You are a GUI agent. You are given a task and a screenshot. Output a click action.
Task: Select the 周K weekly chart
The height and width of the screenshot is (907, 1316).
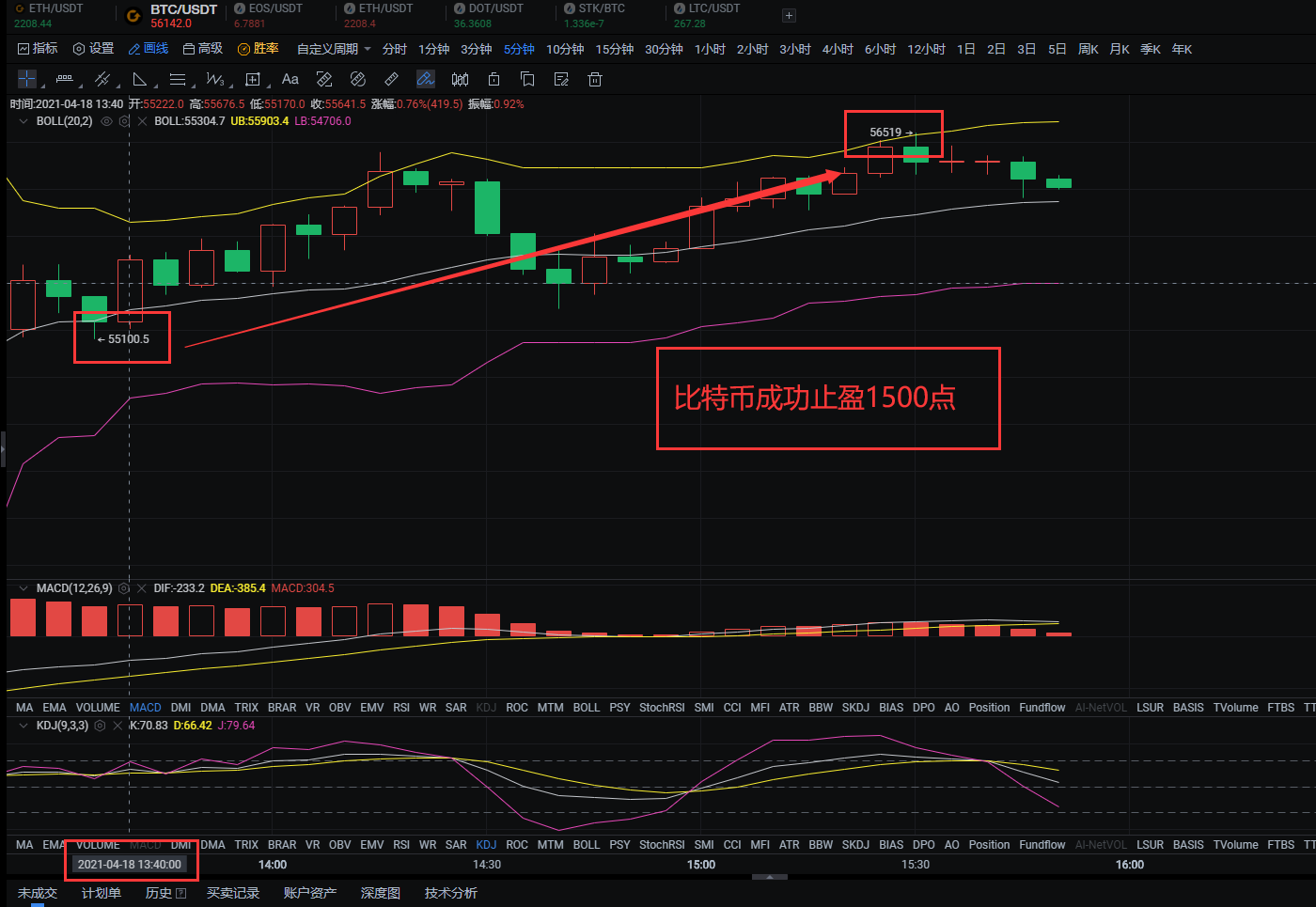[x=1089, y=49]
